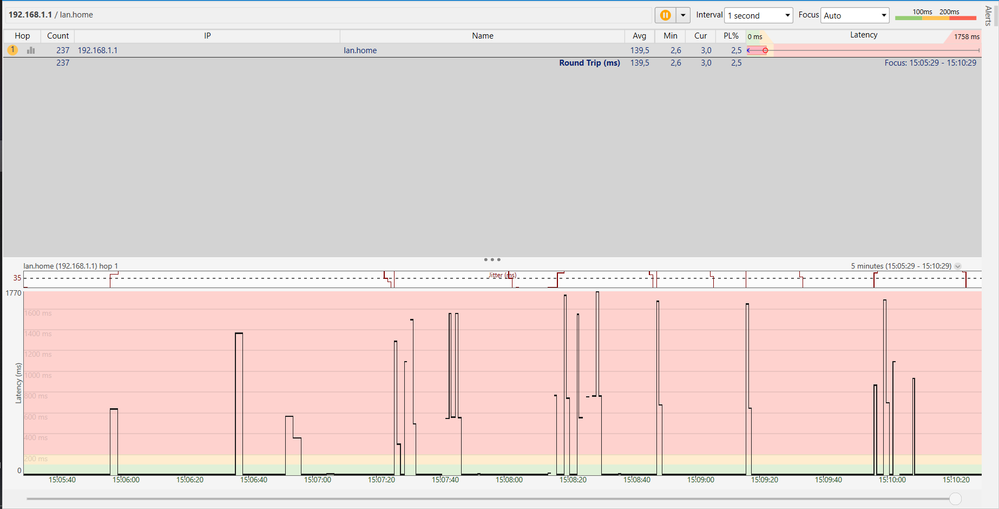
Task: Toggle the hop 1 timeline graph icon
Action: [31, 49]
